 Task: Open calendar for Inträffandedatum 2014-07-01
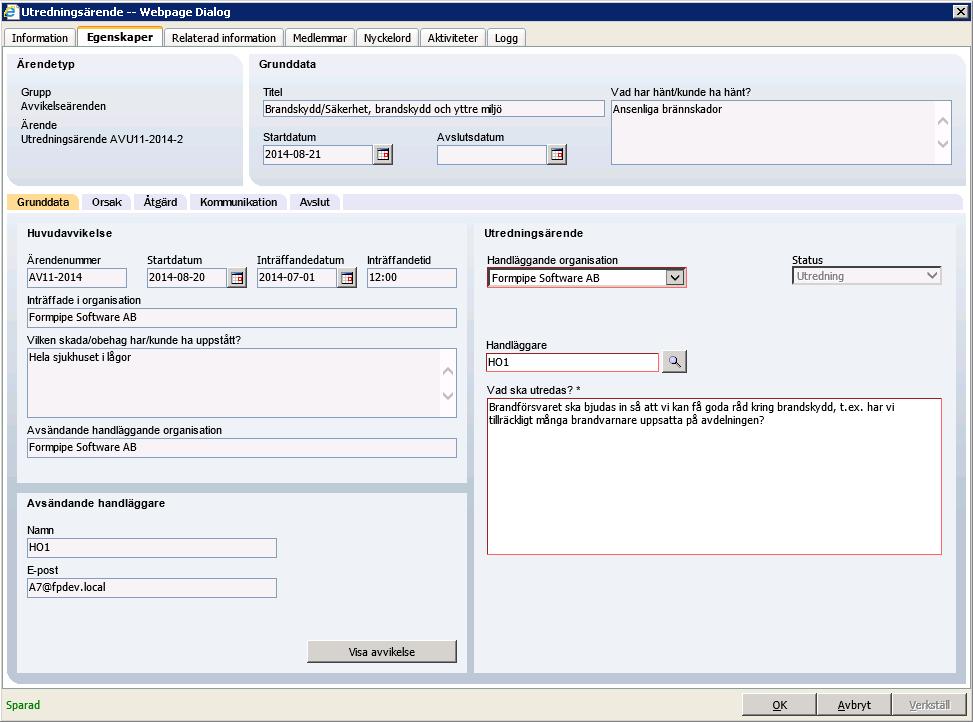[x=347, y=278]
